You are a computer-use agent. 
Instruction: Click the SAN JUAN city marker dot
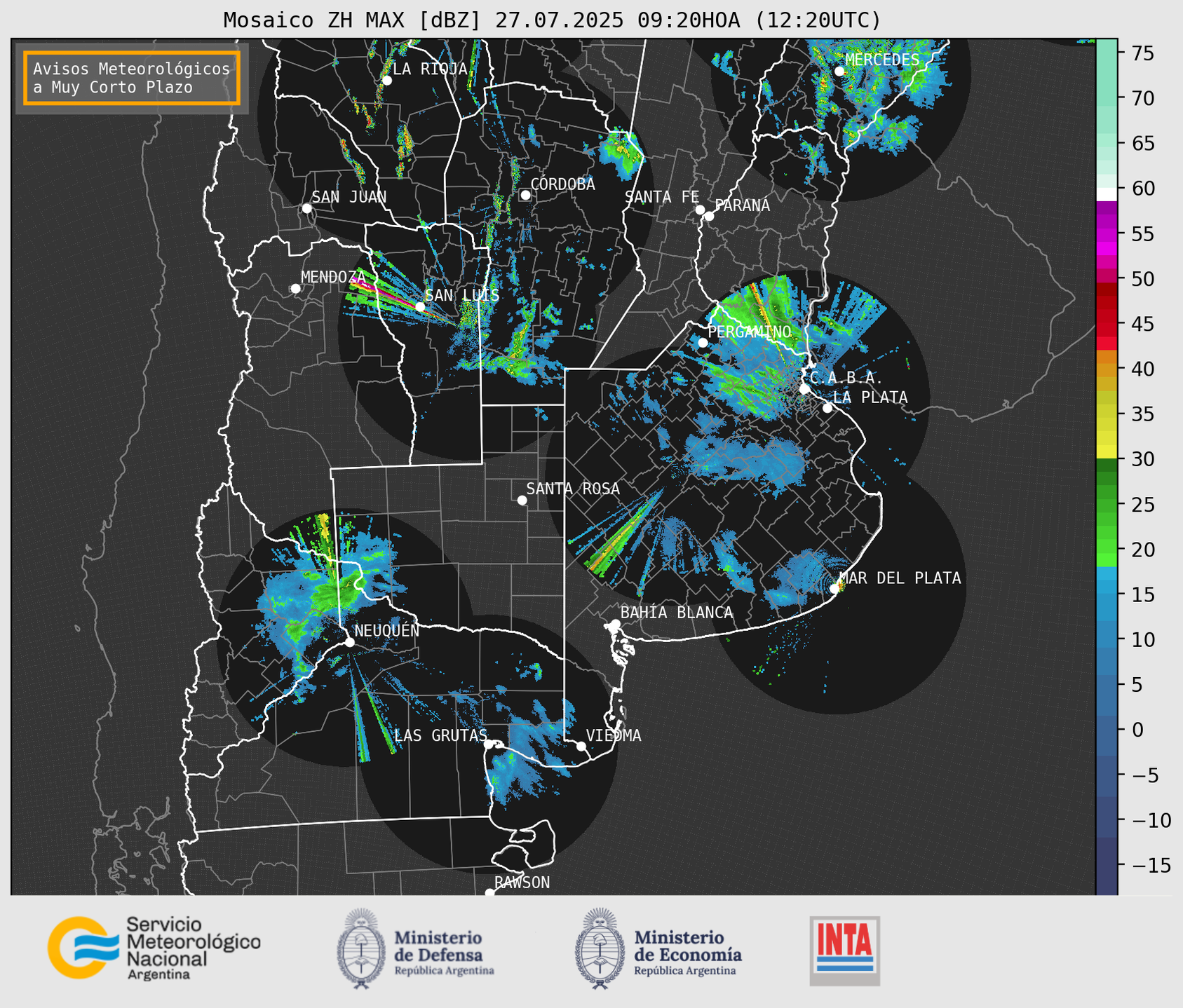coord(306,208)
